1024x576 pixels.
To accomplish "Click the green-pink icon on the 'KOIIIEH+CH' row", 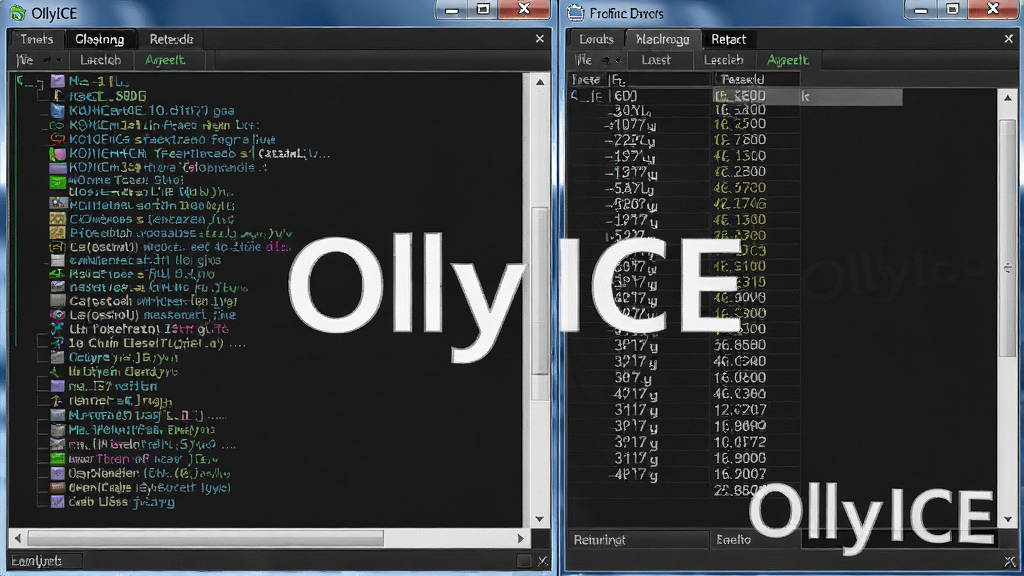I will pyautogui.click(x=57, y=154).
